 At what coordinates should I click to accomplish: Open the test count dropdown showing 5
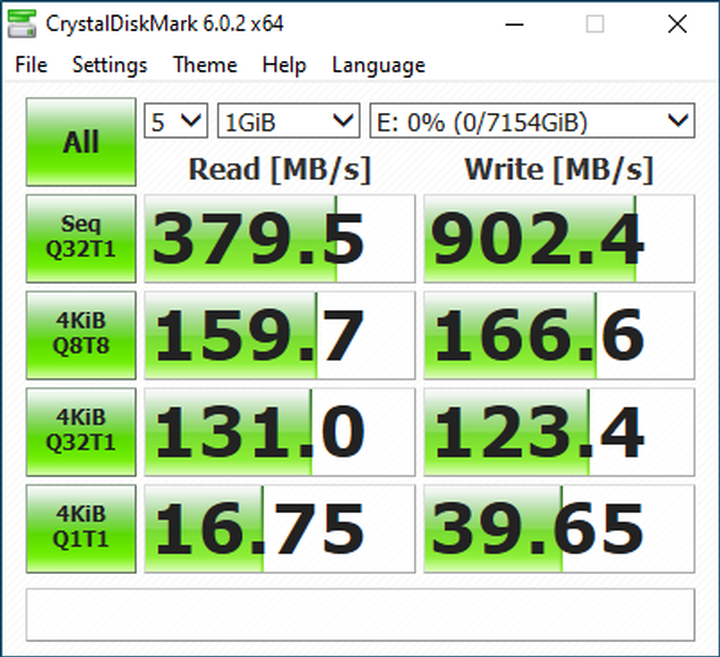point(176,122)
